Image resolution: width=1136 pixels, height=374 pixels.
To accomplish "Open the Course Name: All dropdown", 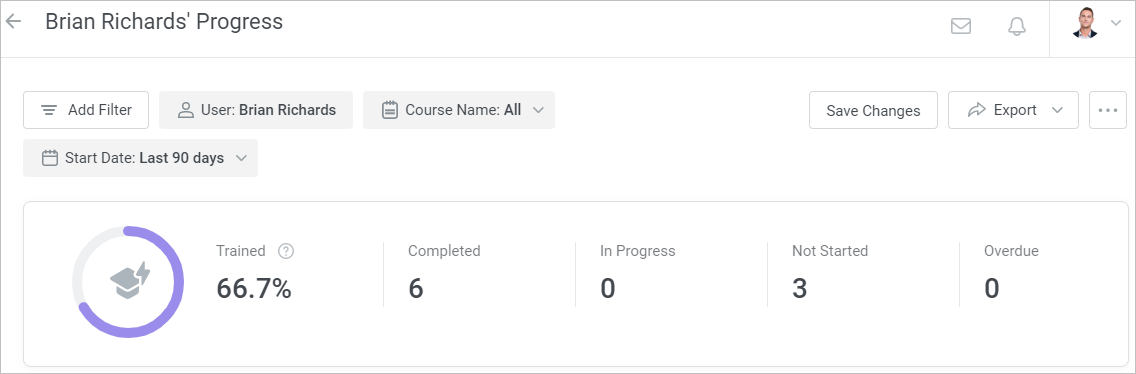I will click(459, 110).
